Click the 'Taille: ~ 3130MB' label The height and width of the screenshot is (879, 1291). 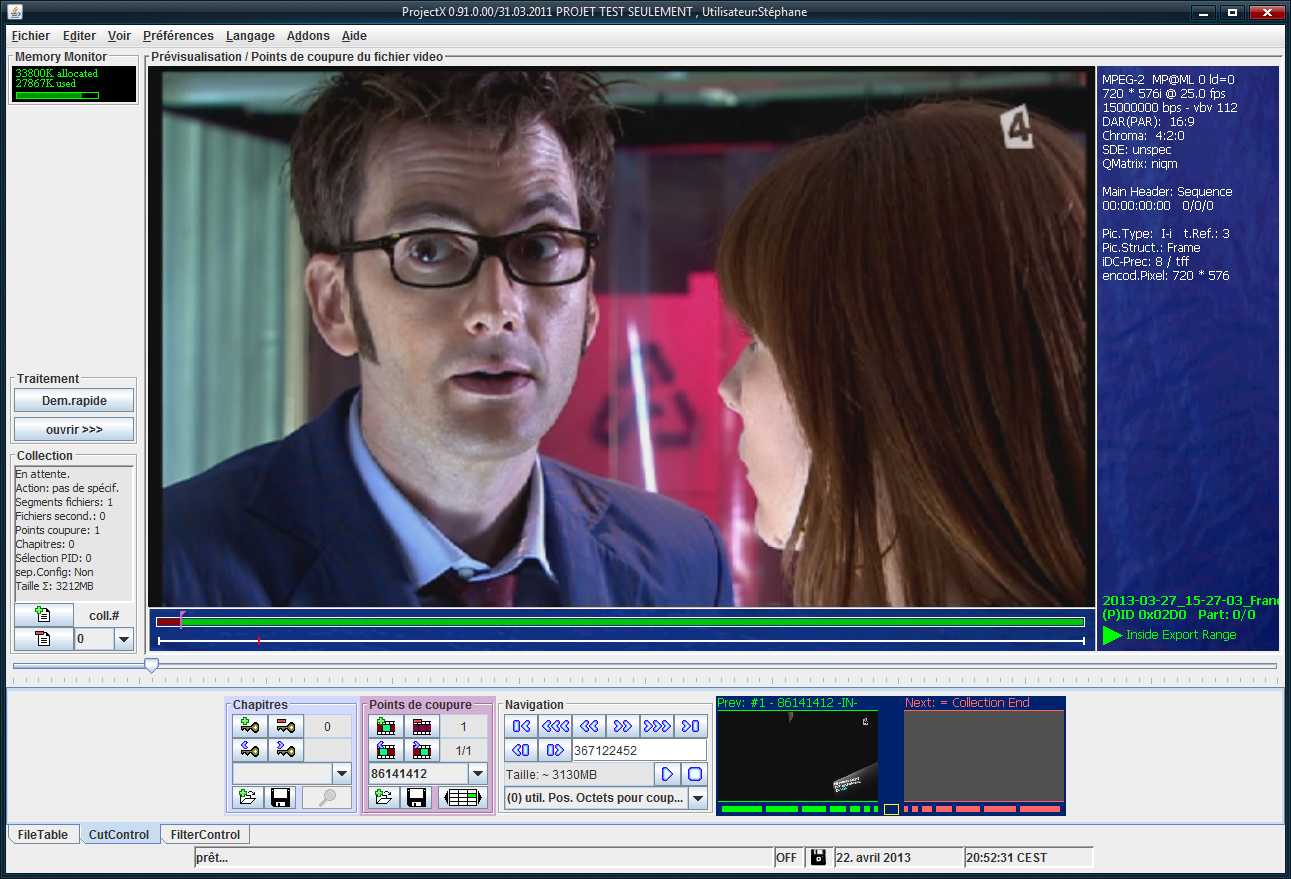(x=551, y=774)
